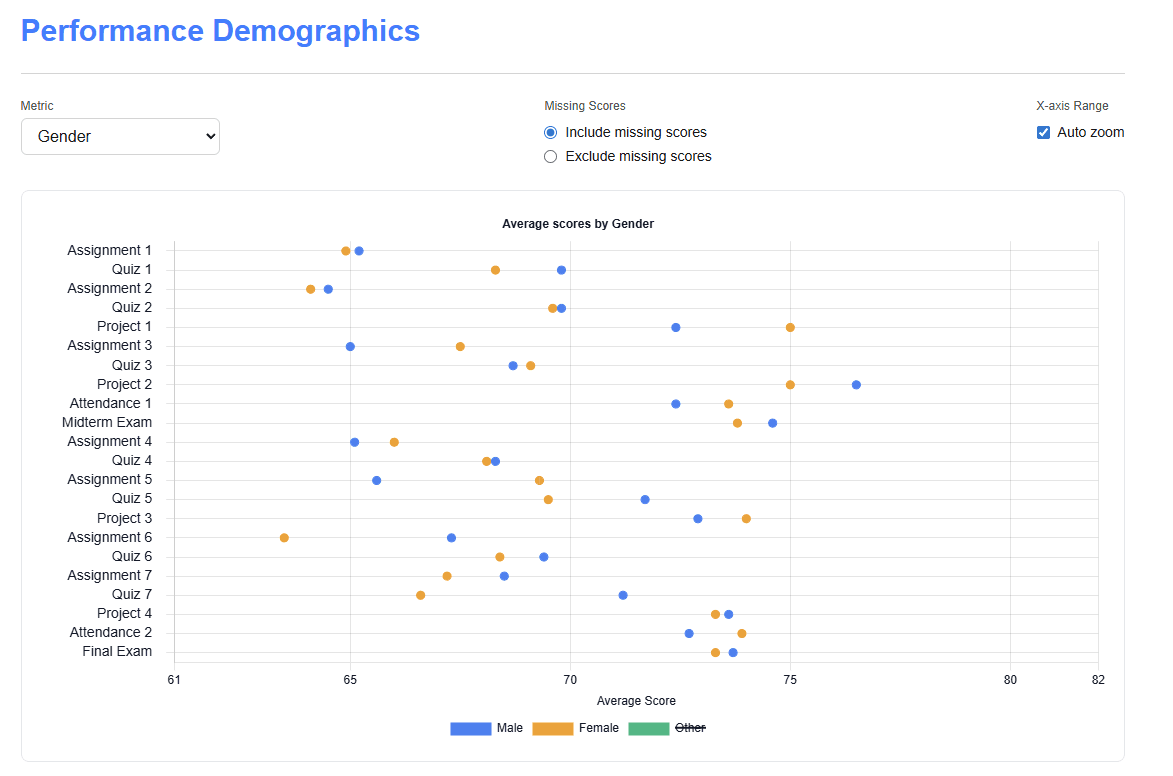Click the blue dot for Final Exam
Image resolution: width=1173 pixels, height=776 pixels.
732,651
